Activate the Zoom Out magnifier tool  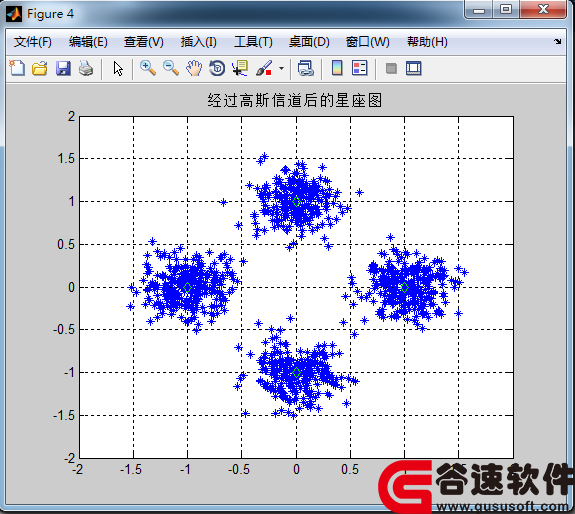(x=171, y=68)
